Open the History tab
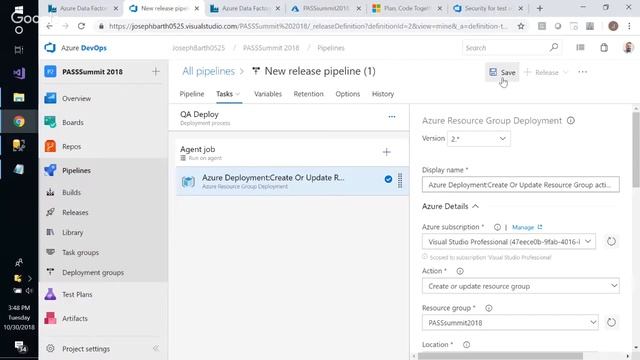The width and height of the screenshot is (640, 360). click(x=383, y=94)
